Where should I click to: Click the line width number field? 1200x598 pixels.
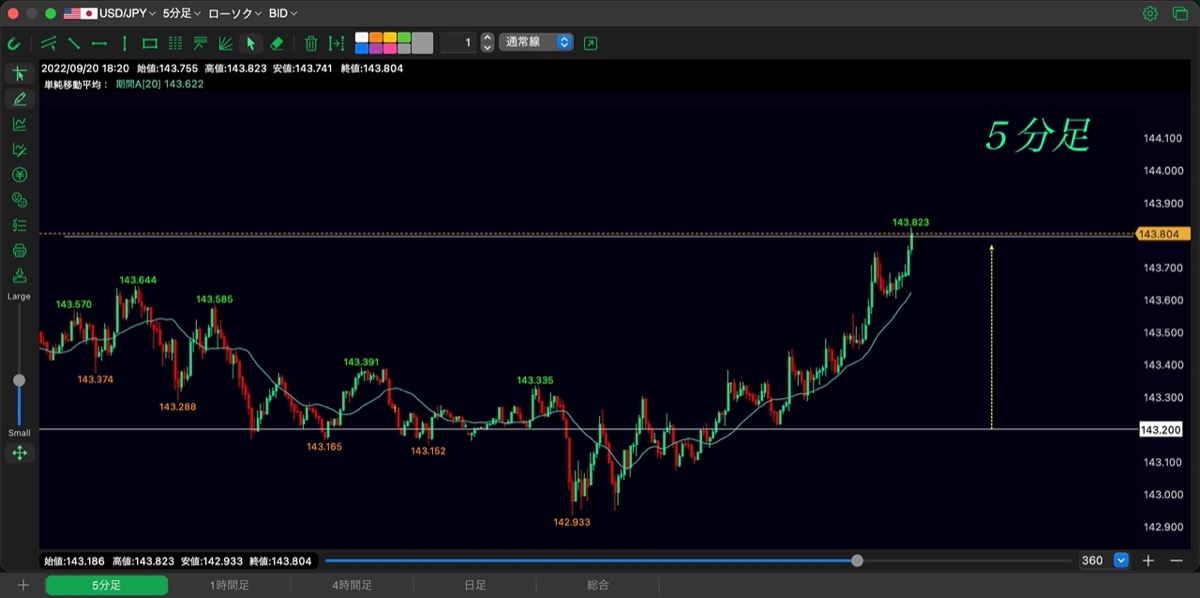tap(458, 43)
